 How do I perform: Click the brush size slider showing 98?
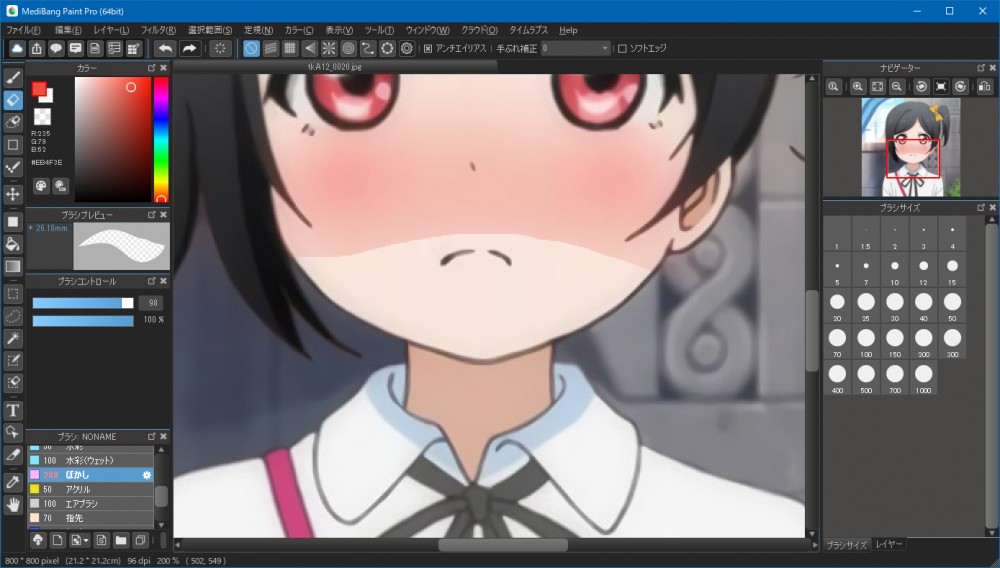83,303
